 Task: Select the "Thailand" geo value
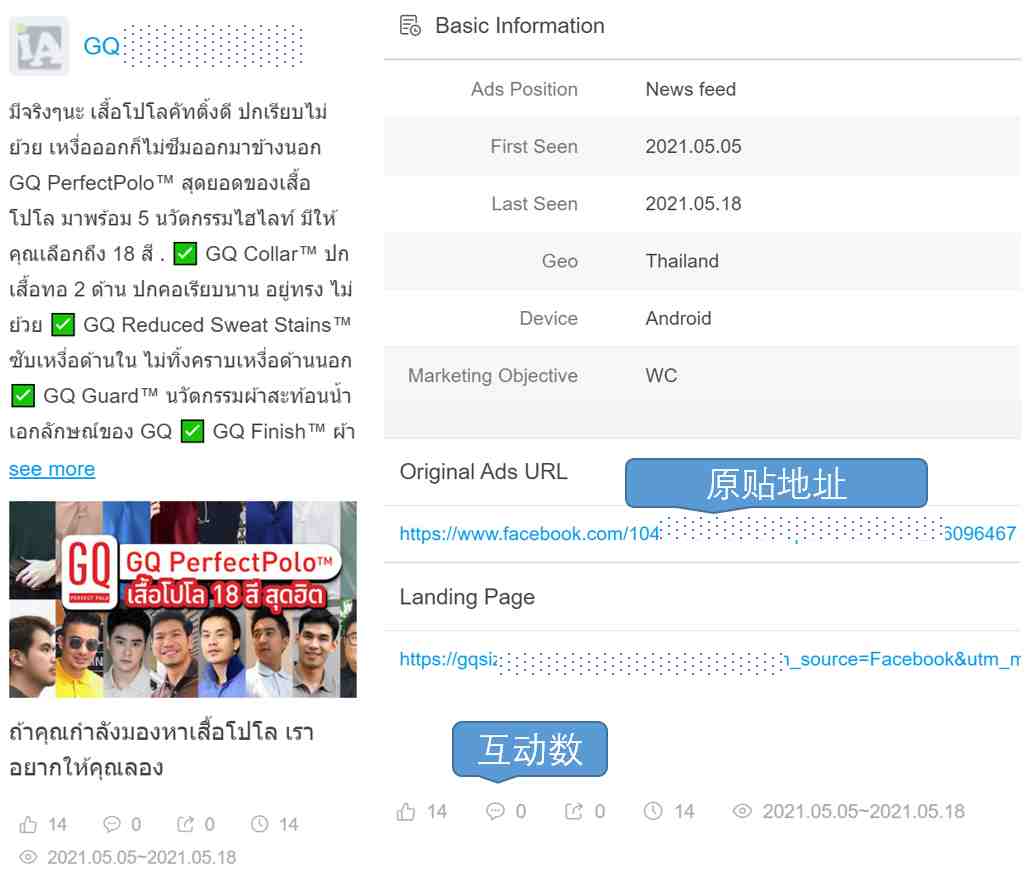tap(682, 261)
